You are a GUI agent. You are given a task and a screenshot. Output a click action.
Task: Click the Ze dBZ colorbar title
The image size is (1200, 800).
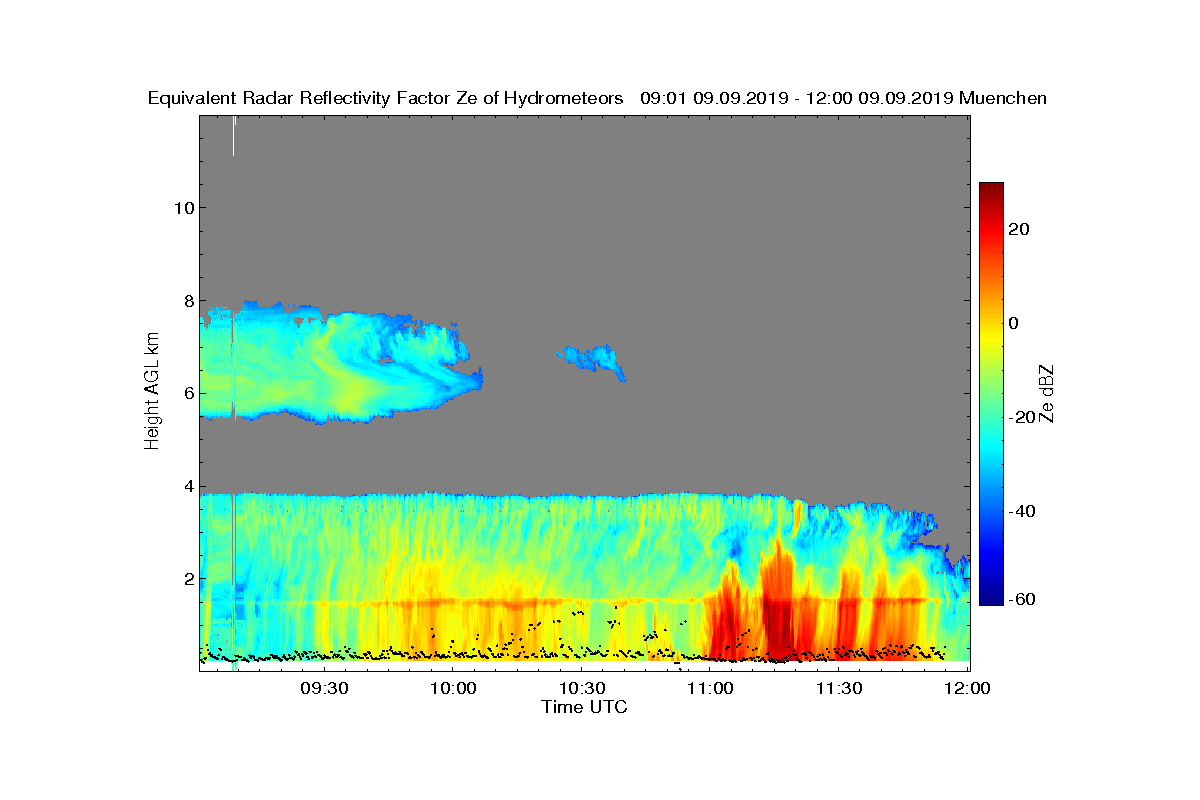(1047, 393)
